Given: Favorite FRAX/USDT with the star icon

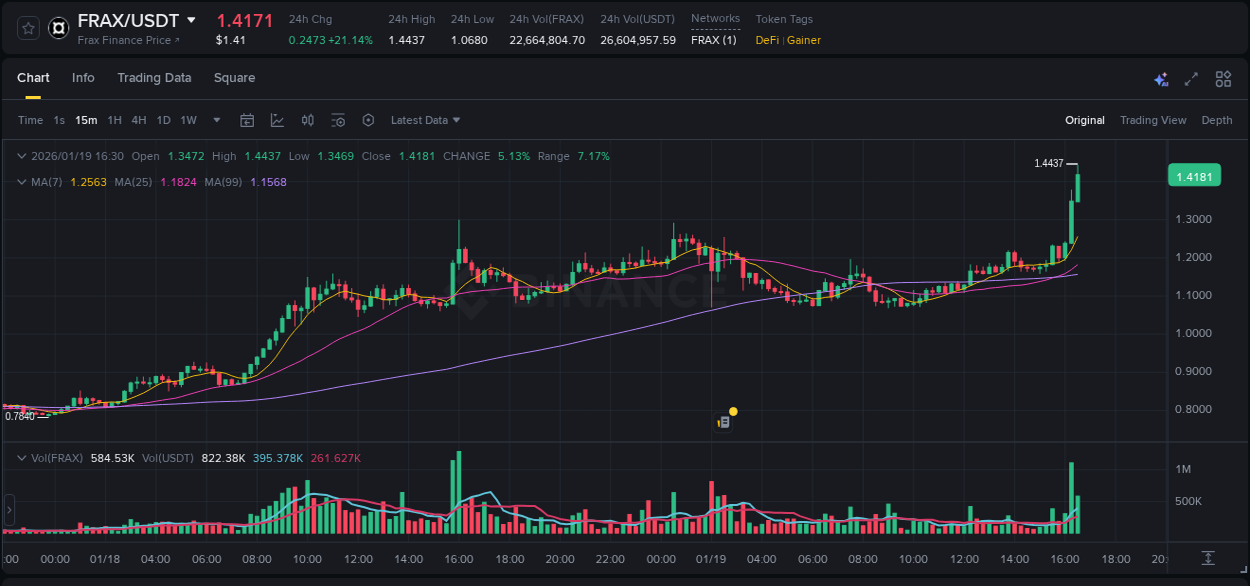Looking at the screenshot, I should [x=27, y=28].
